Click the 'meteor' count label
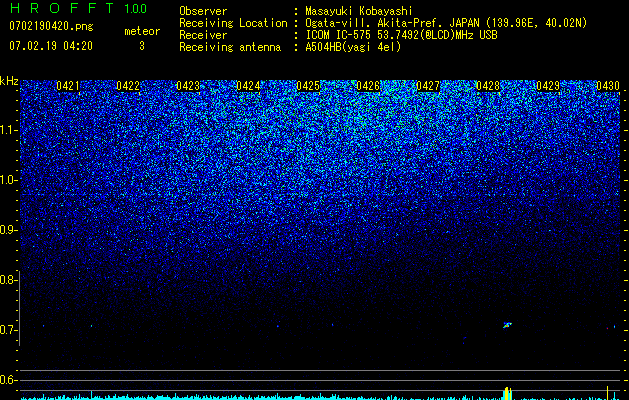 [142, 31]
